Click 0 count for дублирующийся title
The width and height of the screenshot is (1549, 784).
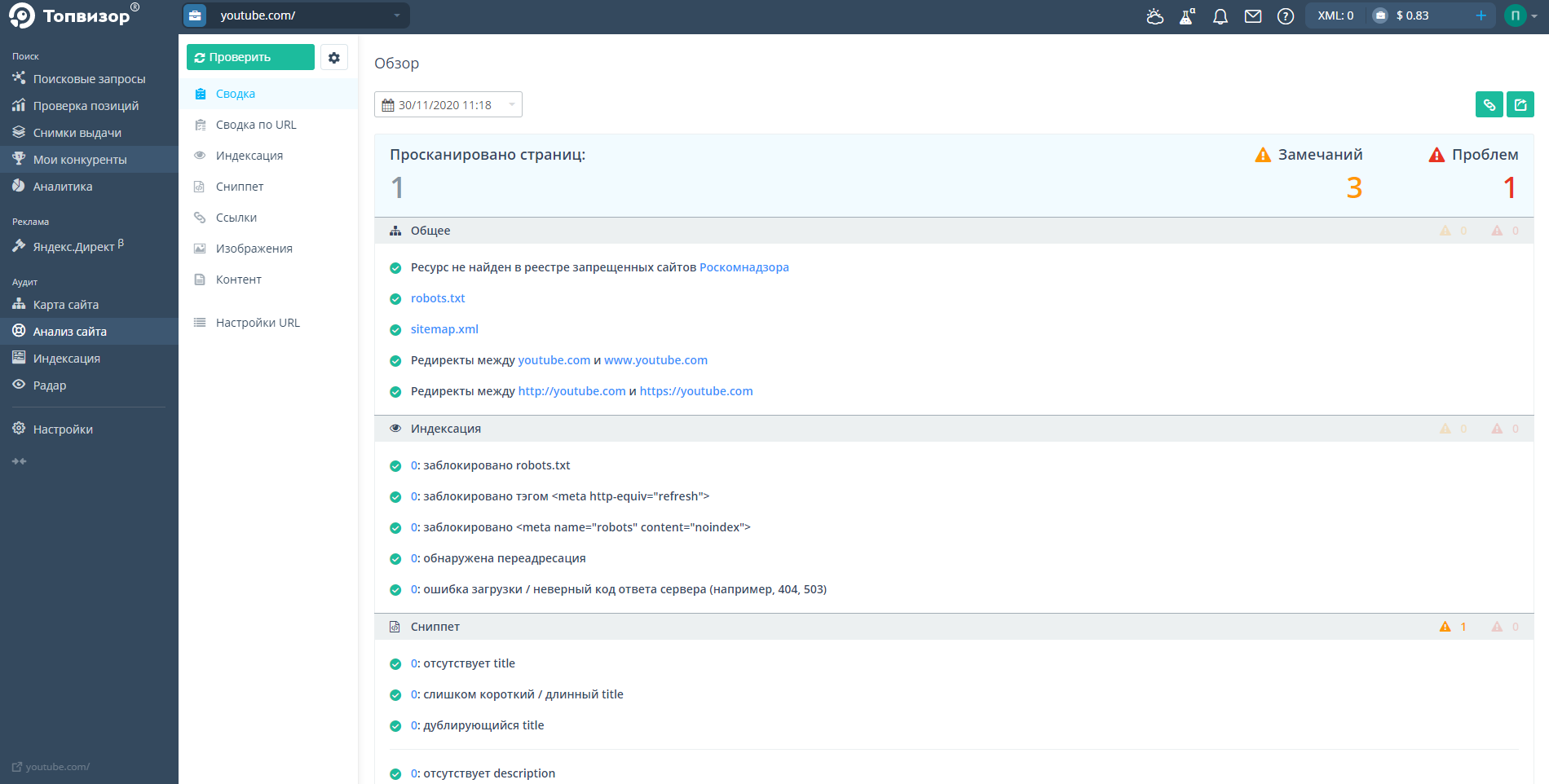click(x=414, y=725)
